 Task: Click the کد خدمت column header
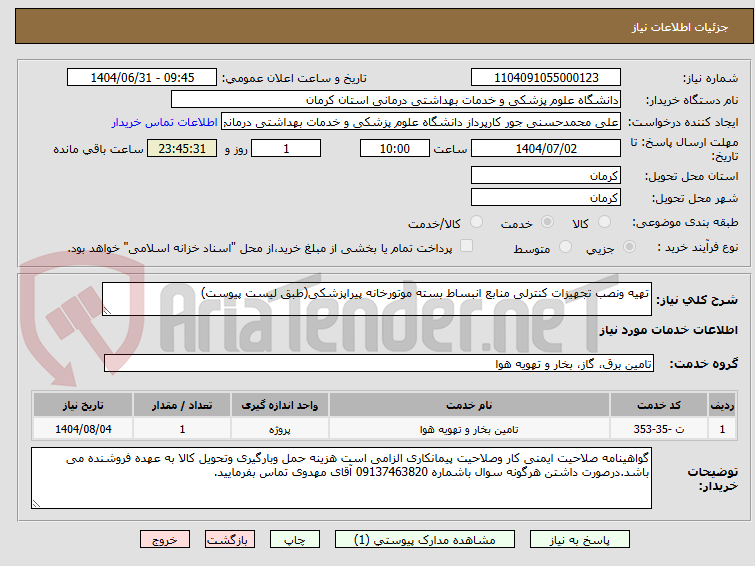pyautogui.click(x=658, y=405)
